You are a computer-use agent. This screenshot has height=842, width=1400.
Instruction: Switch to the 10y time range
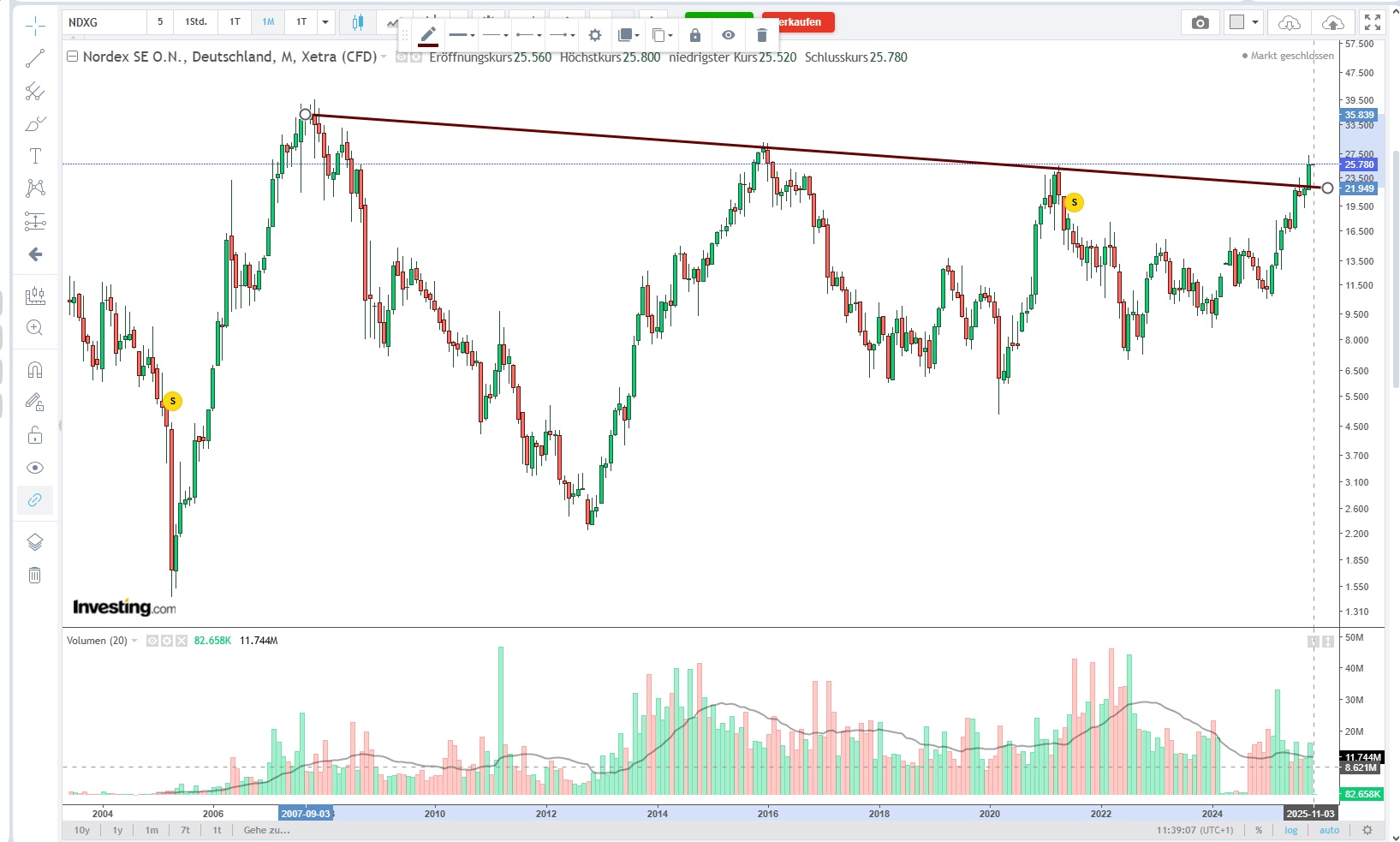(82, 830)
